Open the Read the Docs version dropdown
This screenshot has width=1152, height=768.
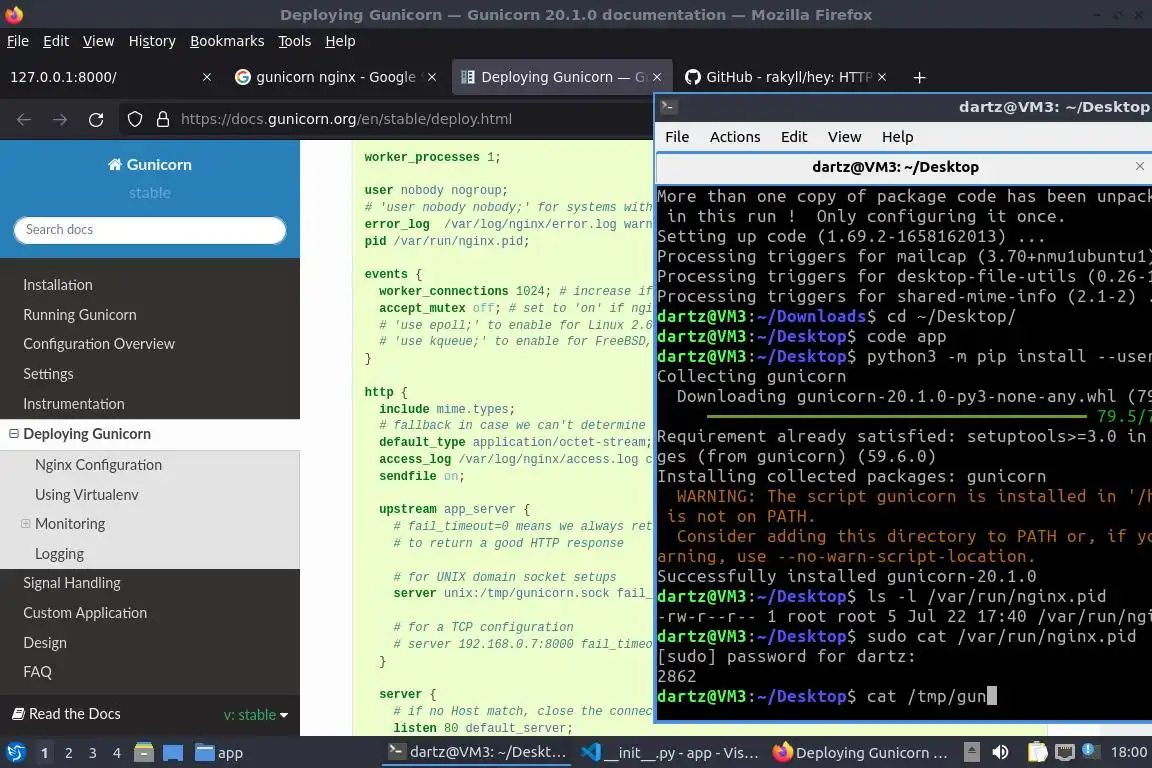point(256,714)
